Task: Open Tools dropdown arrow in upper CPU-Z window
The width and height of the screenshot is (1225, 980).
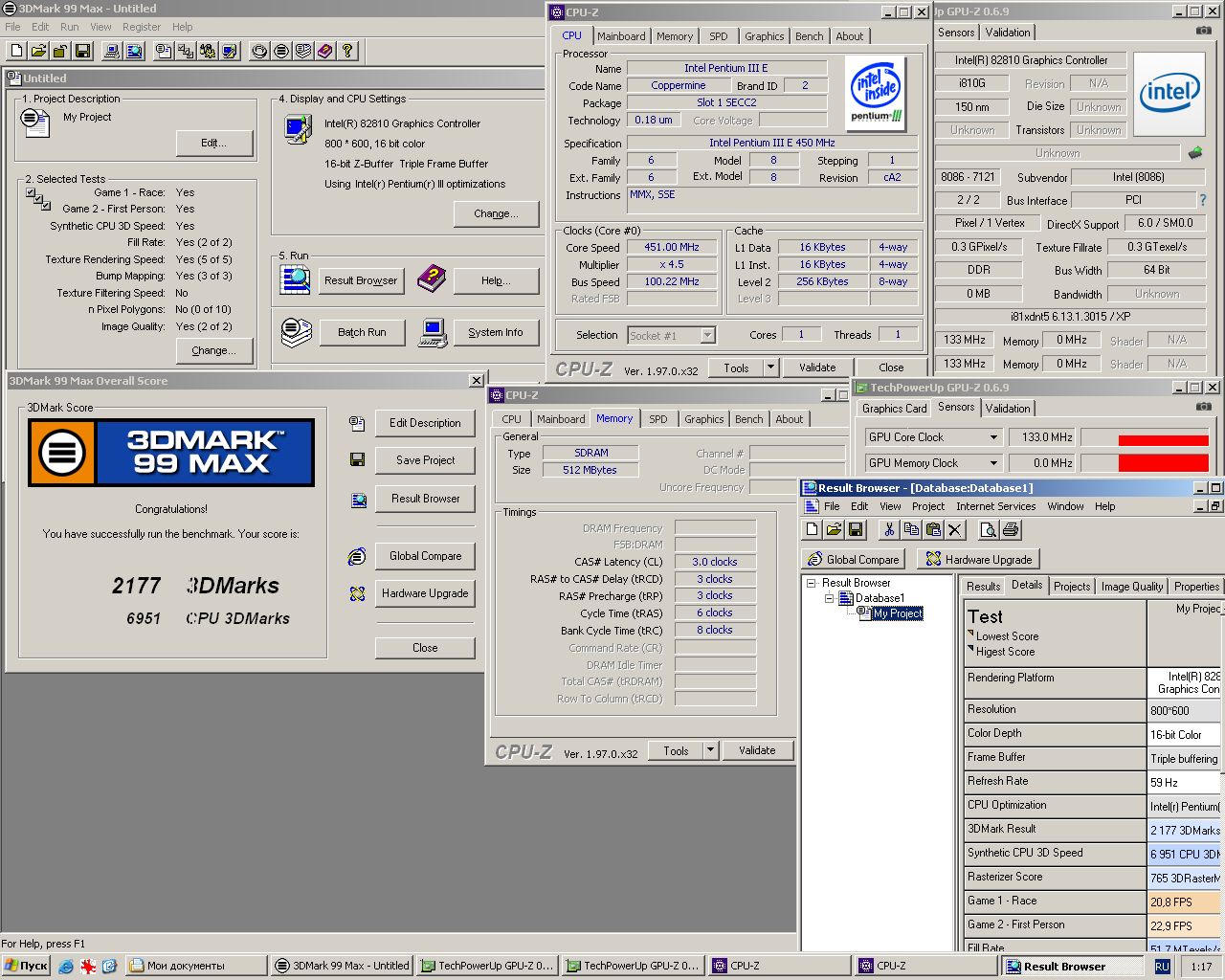Action: [770, 367]
